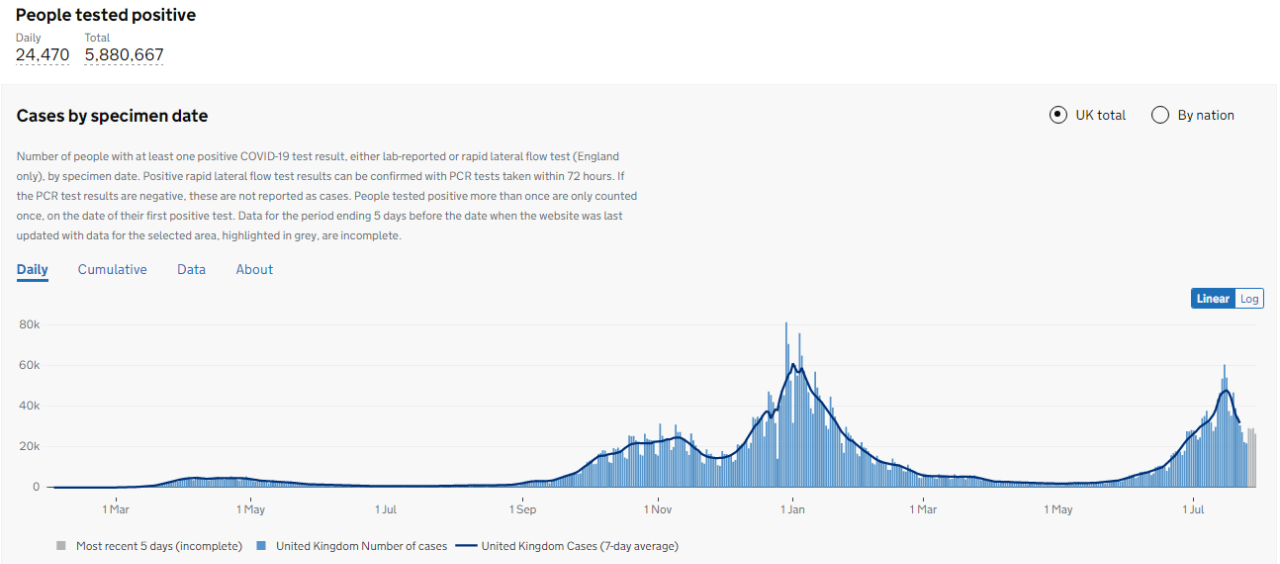The image size is (1280, 564).
Task: Click the 7-day average line legend icon
Action: (x=466, y=546)
